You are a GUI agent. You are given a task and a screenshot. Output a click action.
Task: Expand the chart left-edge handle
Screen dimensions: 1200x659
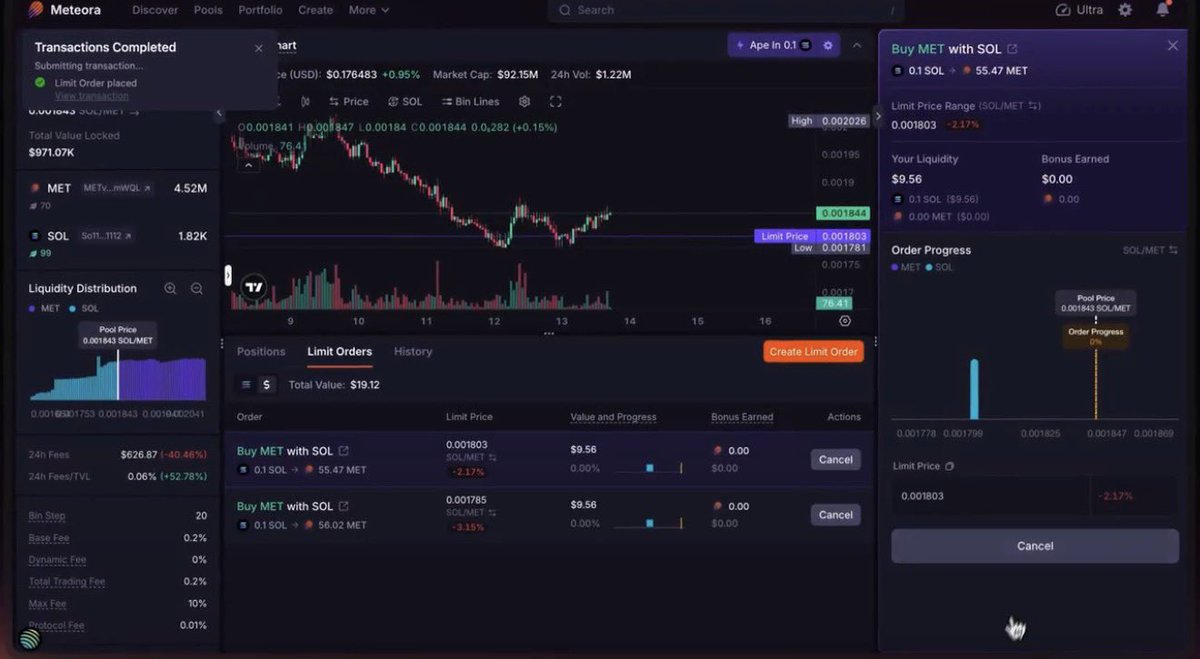[228, 274]
